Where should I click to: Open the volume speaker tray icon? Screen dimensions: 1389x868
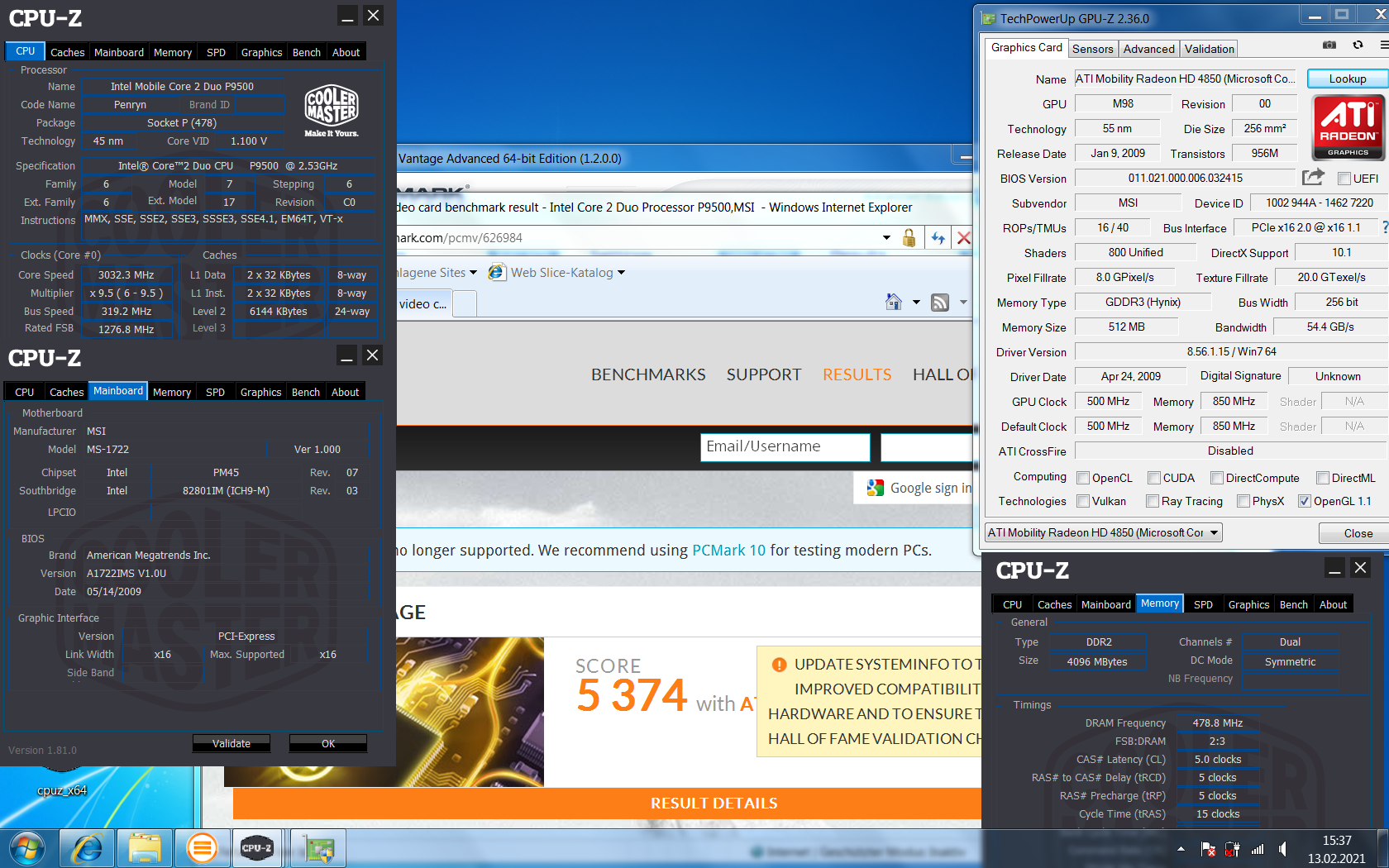1282,849
